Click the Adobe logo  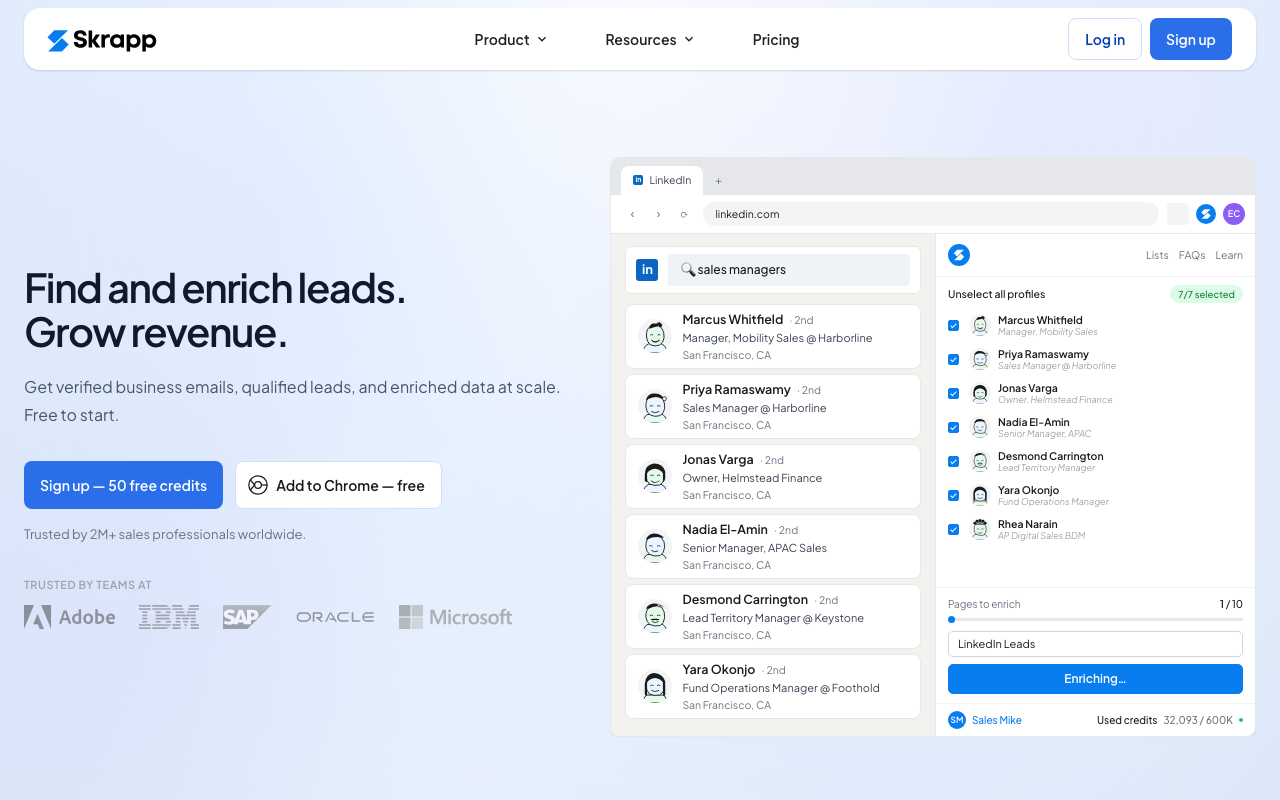coord(70,617)
